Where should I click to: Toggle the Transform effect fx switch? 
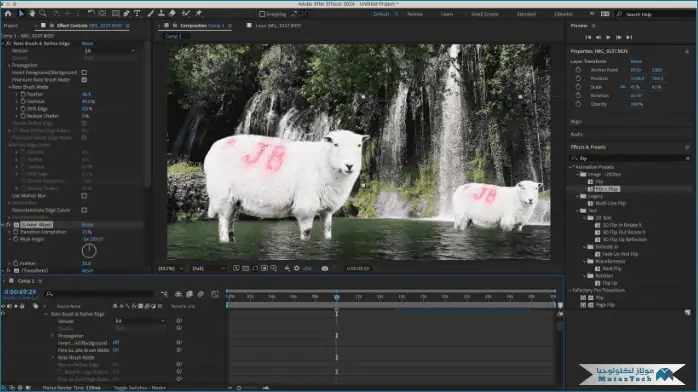(8, 271)
